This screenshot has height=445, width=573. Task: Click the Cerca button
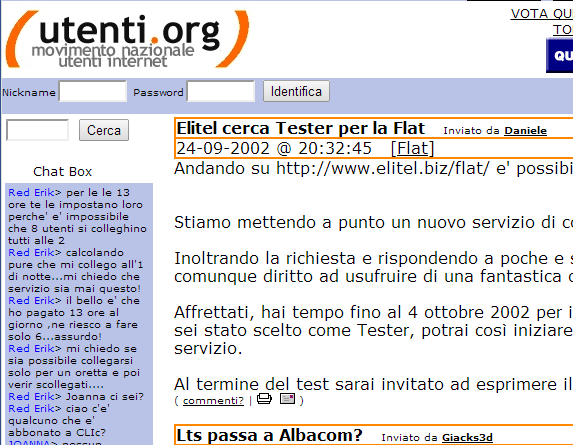104,130
